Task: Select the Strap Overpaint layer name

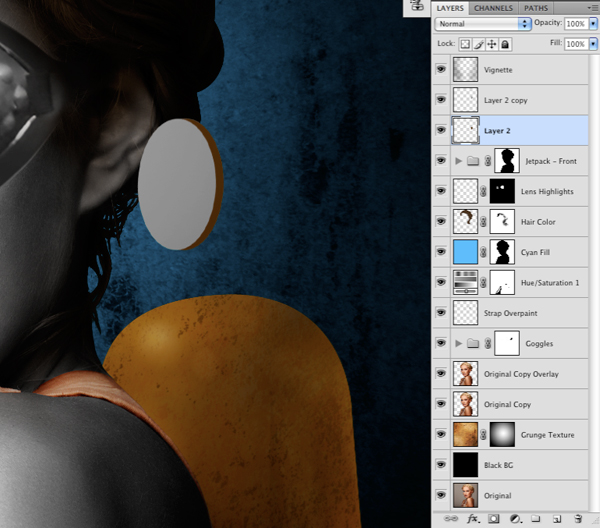Action: click(x=510, y=313)
